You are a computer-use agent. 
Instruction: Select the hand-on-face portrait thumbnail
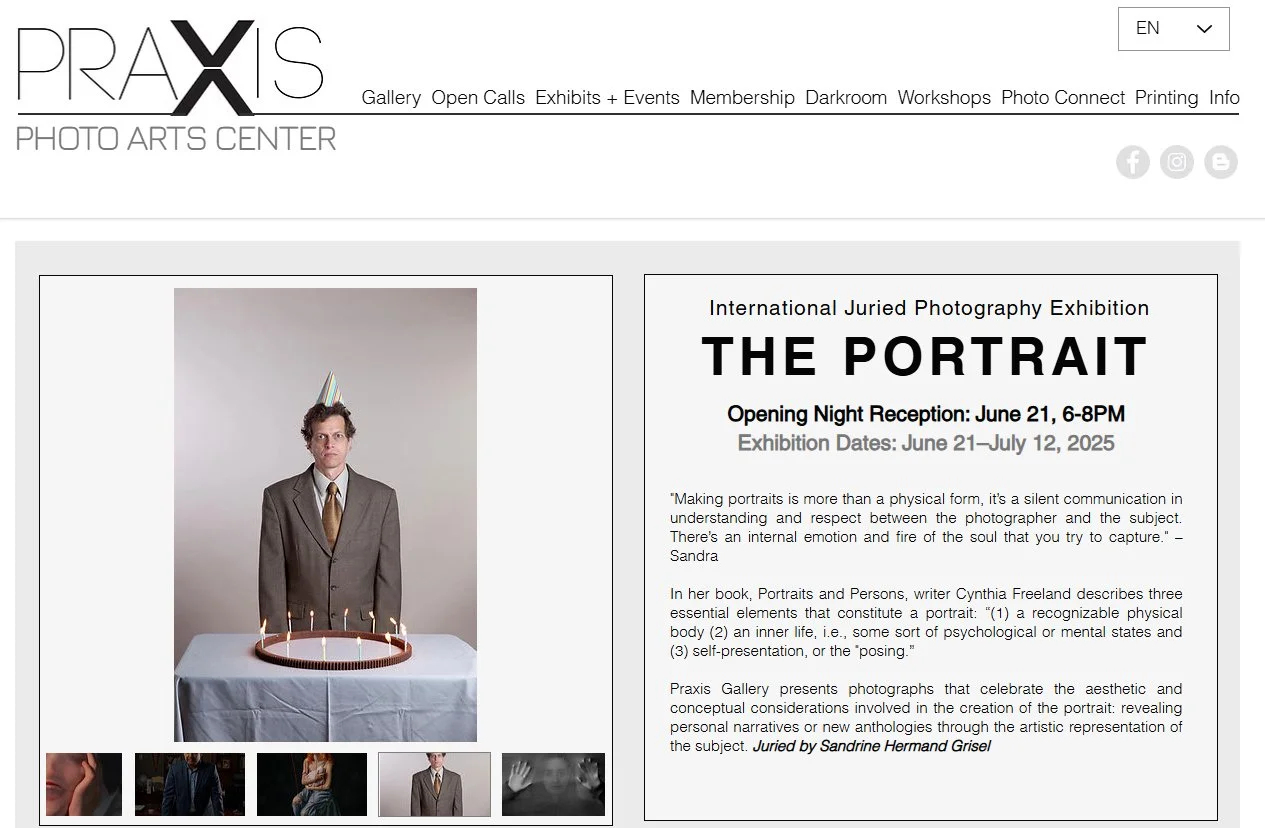pos(84,784)
